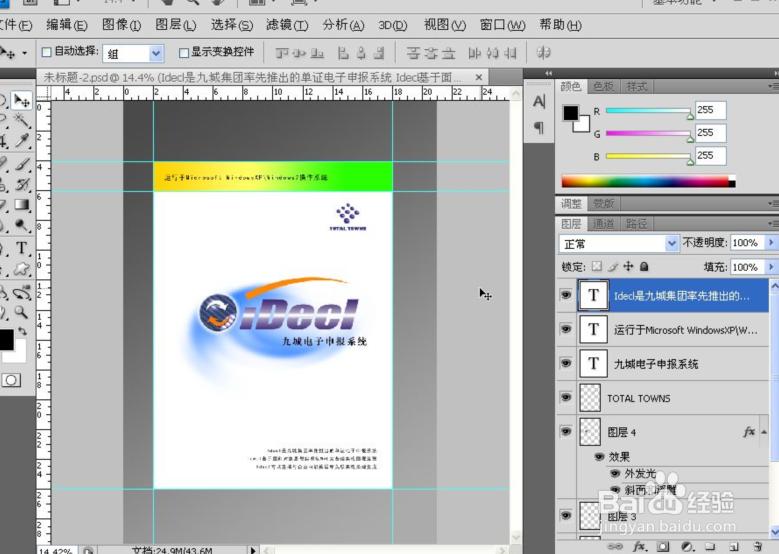Open the 图层(L) menu
779x554 pixels.
click(176, 25)
